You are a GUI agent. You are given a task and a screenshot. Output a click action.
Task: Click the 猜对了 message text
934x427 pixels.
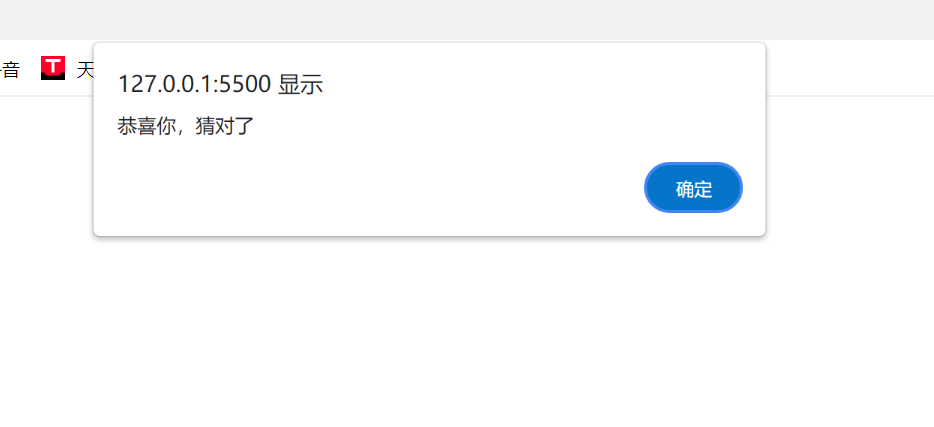[225, 126]
